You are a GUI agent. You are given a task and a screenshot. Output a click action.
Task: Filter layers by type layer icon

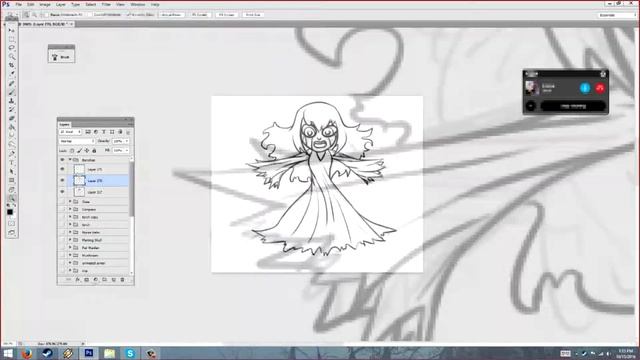(104, 132)
